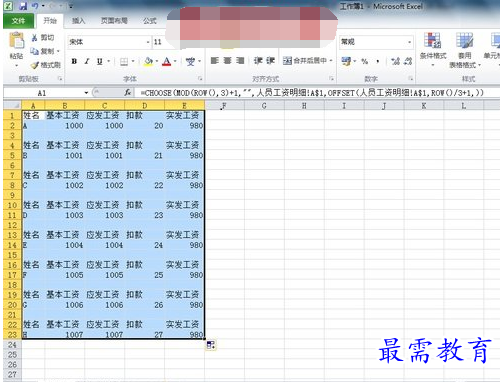This screenshot has width=500, height=382.
Task: Select cell D5 with value 21
Action: 144,155
